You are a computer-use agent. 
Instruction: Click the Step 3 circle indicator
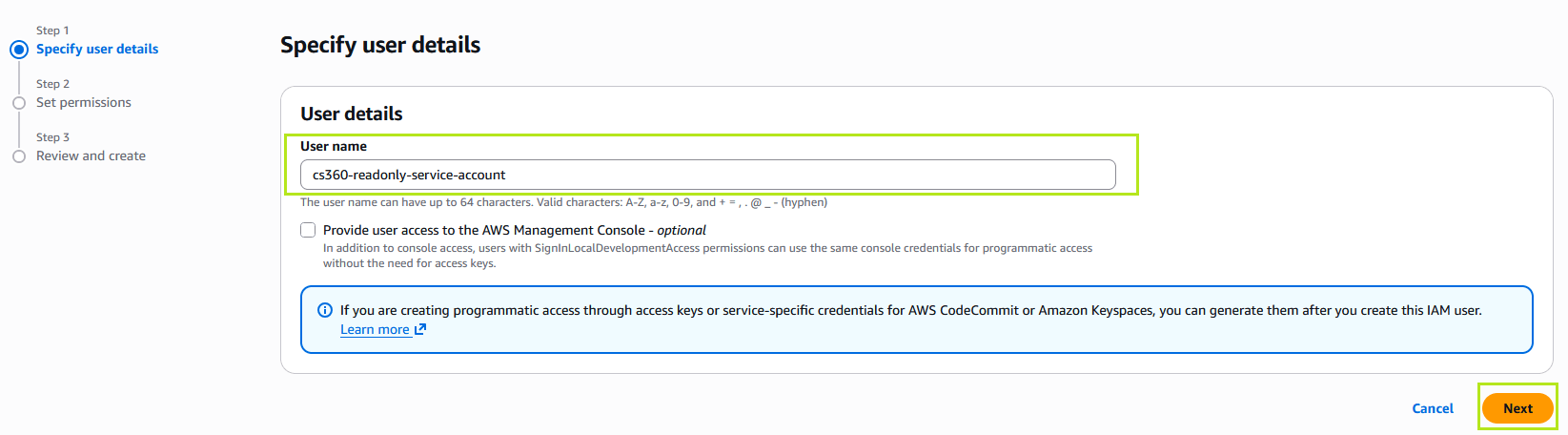click(19, 156)
